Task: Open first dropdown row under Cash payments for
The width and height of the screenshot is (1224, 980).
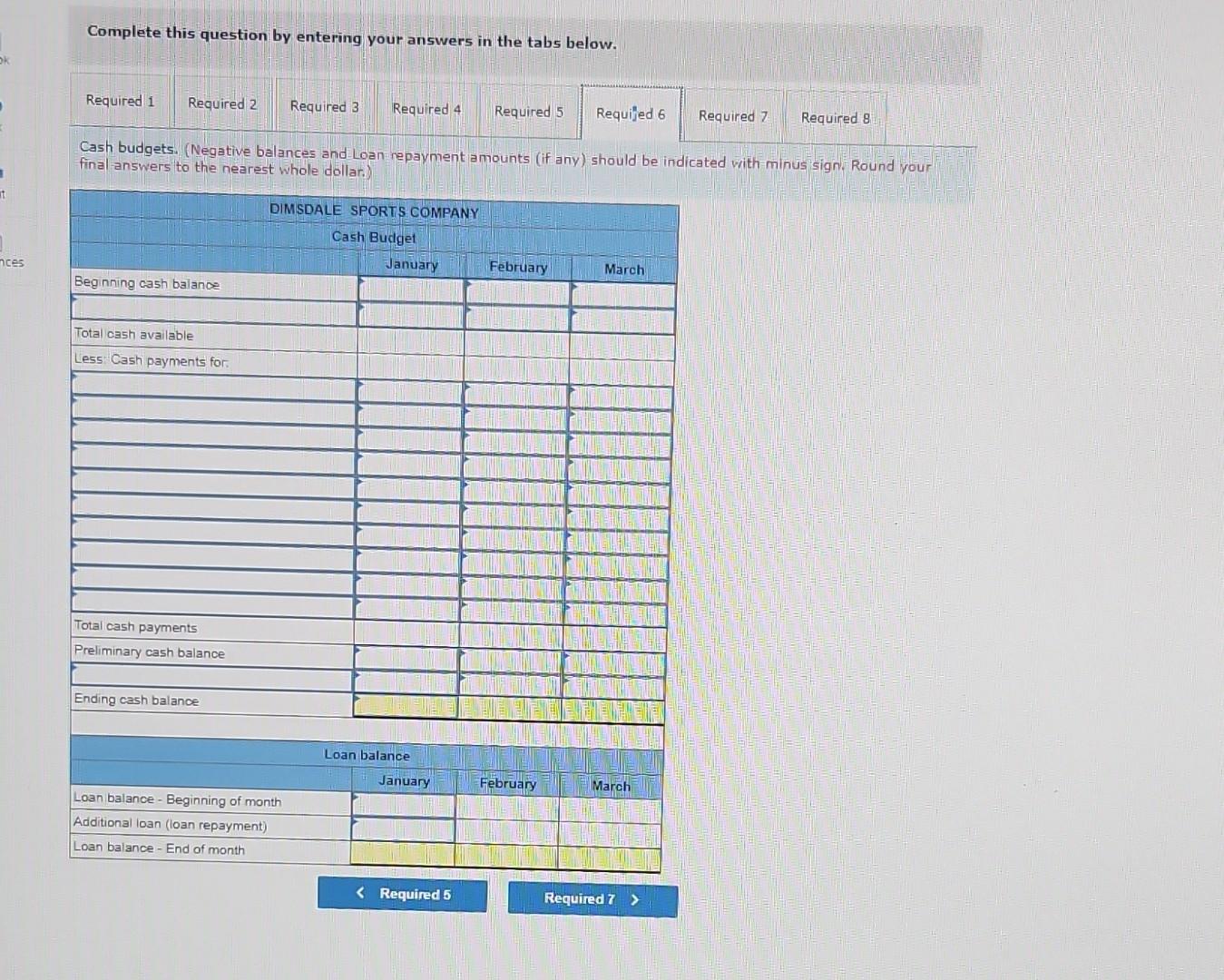Action: coord(213,385)
